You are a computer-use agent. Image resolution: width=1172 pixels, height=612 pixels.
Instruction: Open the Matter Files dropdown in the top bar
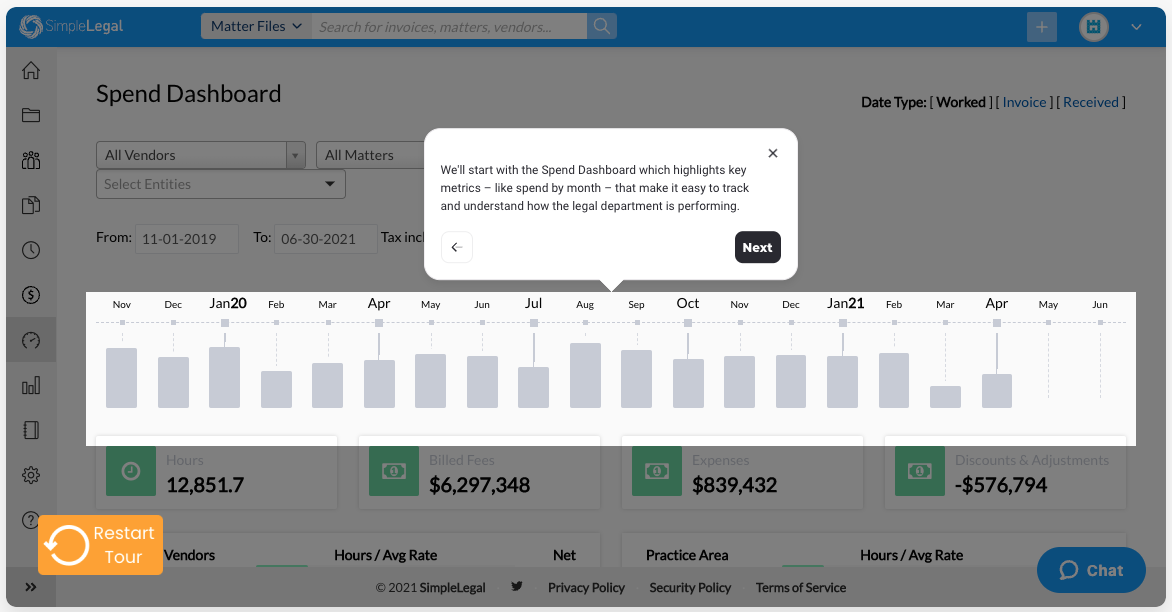256,26
